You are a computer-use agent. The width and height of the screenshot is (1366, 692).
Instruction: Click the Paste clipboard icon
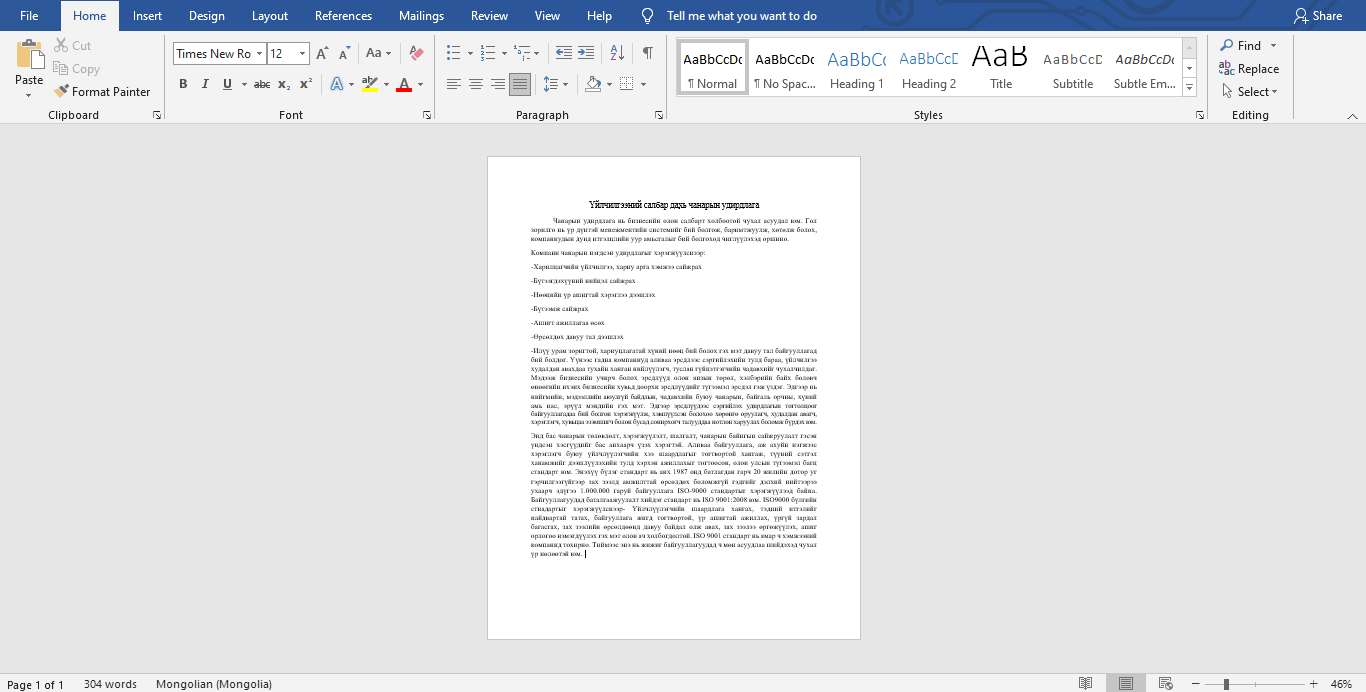click(29, 54)
